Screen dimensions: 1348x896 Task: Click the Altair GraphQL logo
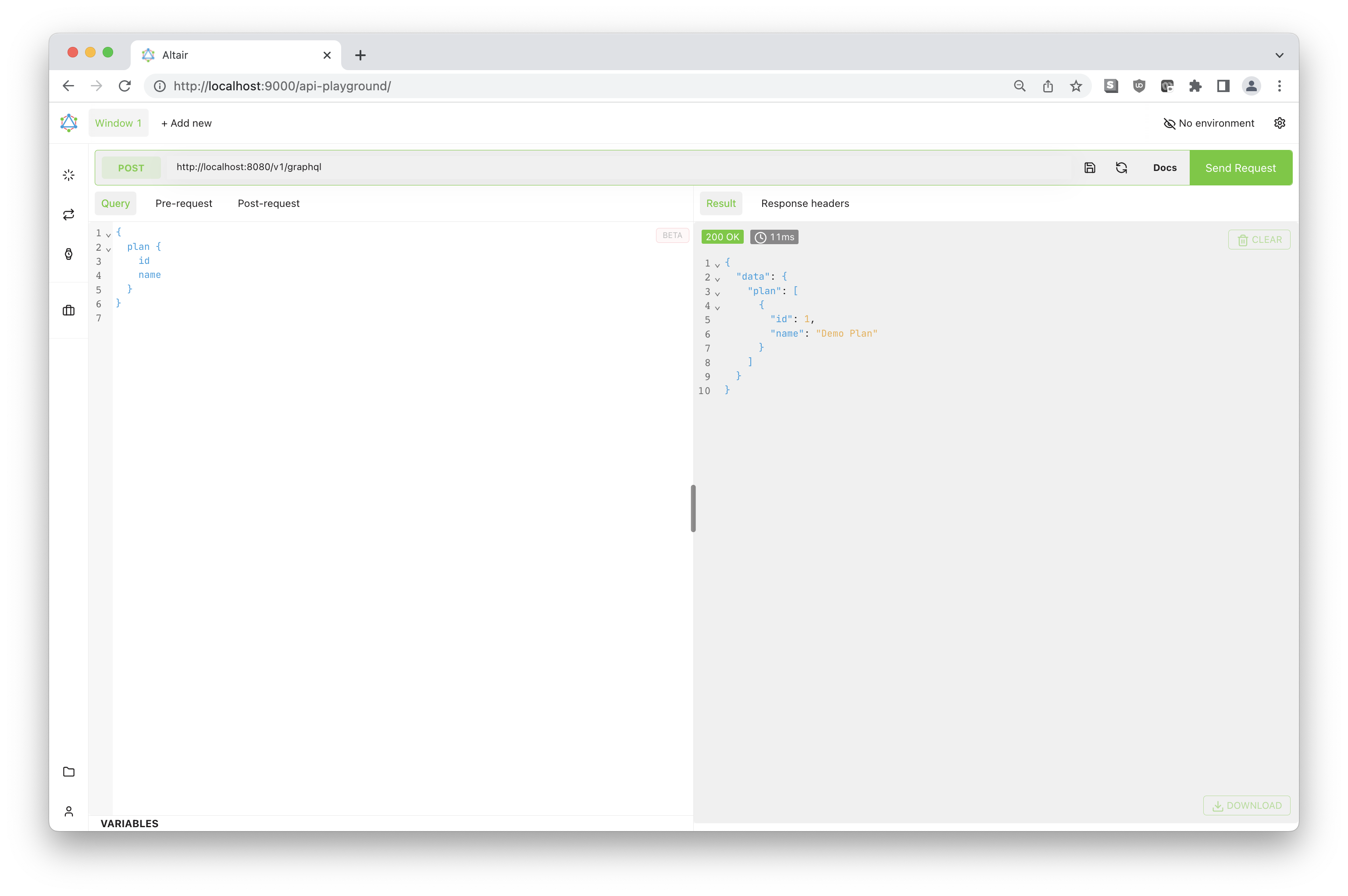tap(68, 122)
